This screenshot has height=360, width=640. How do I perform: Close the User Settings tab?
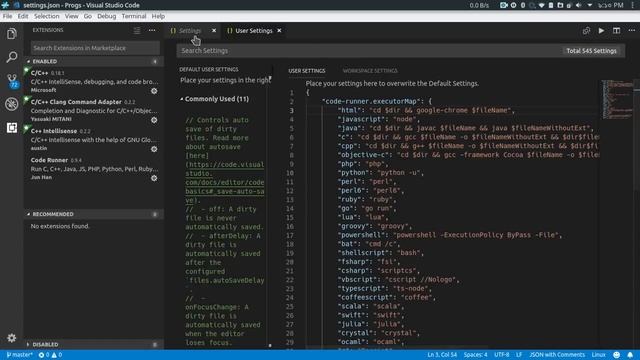coord(279,31)
